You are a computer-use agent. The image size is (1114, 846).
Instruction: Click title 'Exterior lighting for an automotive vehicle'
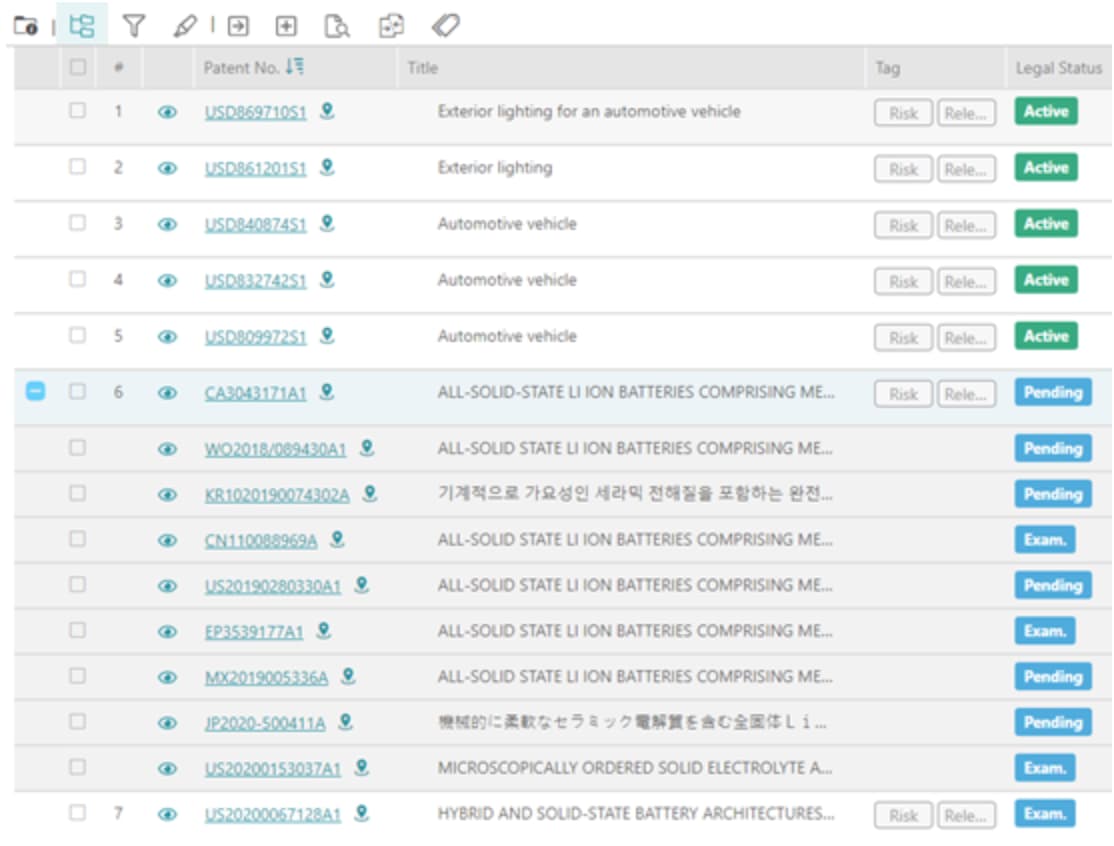pos(589,112)
